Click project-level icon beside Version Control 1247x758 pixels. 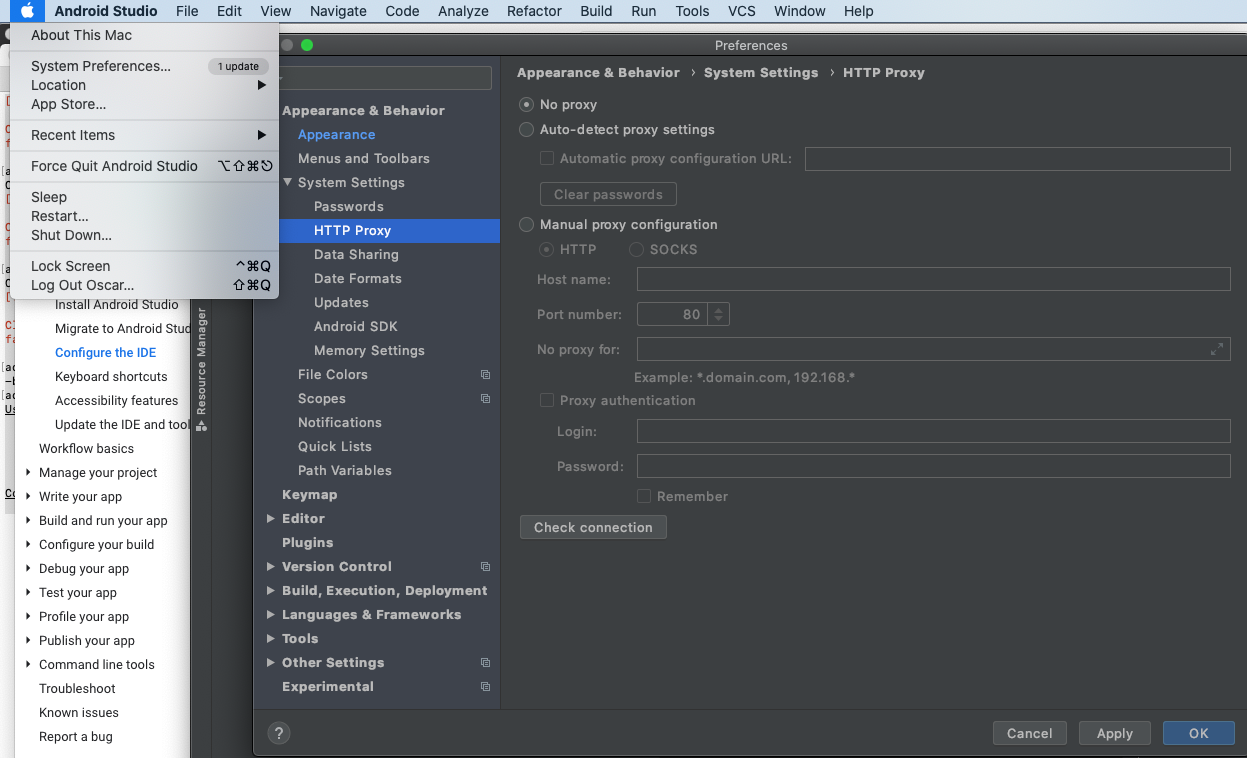click(485, 567)
